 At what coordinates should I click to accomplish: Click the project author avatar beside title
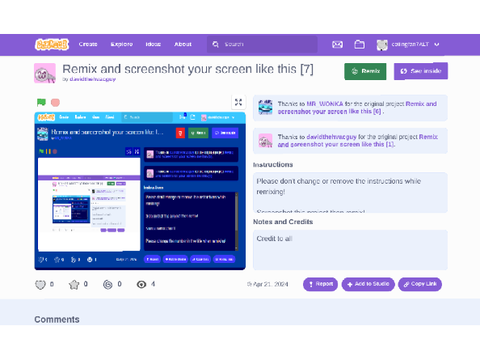click(x=45, y=73)
